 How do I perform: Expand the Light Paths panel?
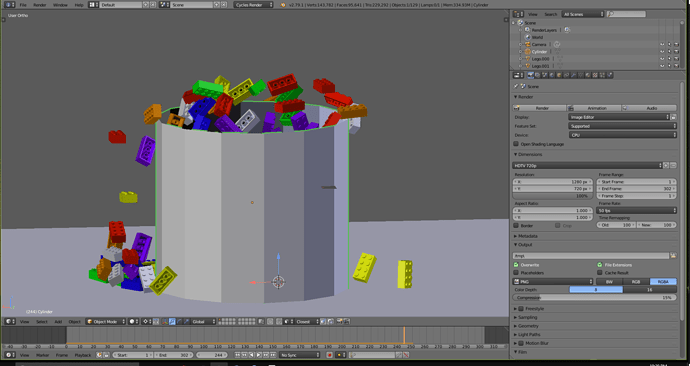coord(528,335)
